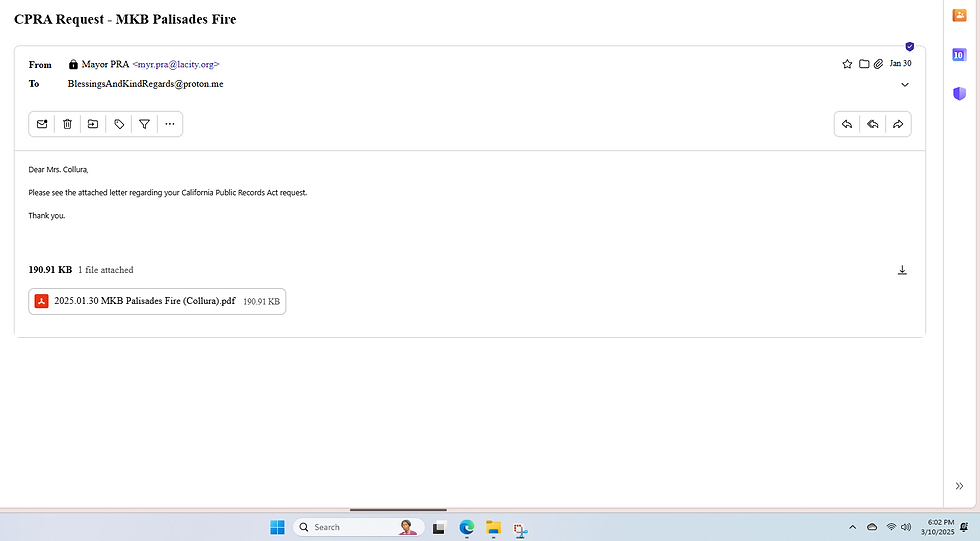Click the '1 file attached' text
This screenshot has height=541, width=980.
(x=106, y=270)
